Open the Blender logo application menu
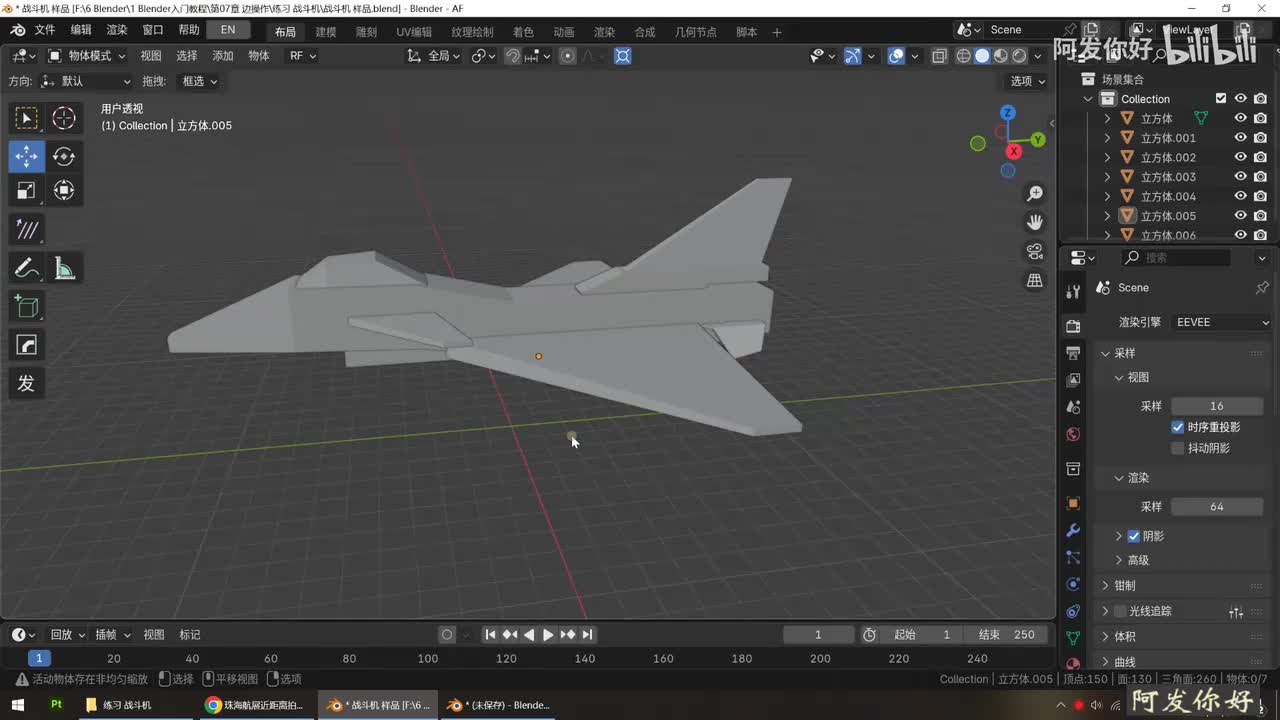Viewport: 1280px width, 720px height. tap(18, 30)
